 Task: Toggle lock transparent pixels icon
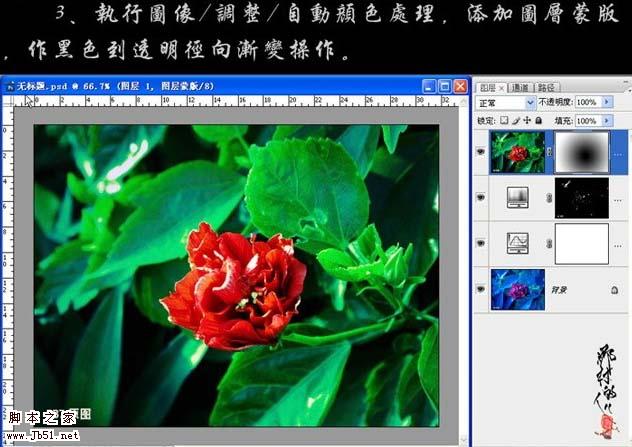coord(504,120)
